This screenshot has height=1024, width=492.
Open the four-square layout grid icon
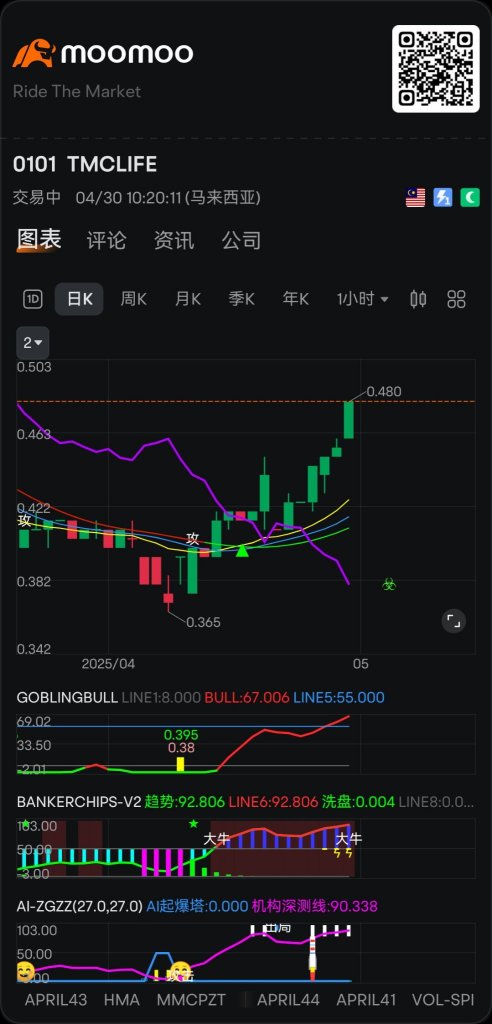point(456,299)
